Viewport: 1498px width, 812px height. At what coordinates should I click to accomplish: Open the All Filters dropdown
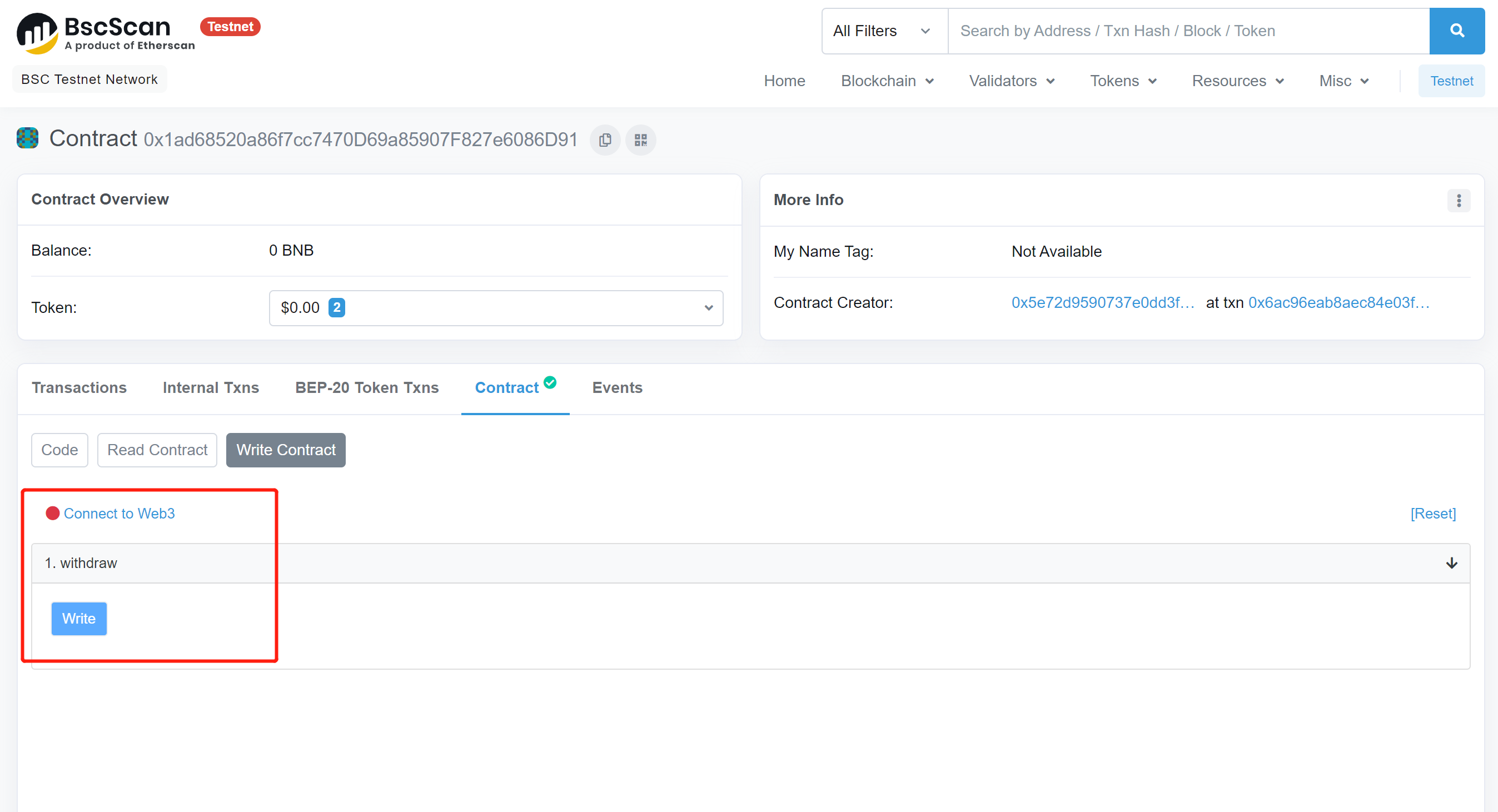(884, 31)
